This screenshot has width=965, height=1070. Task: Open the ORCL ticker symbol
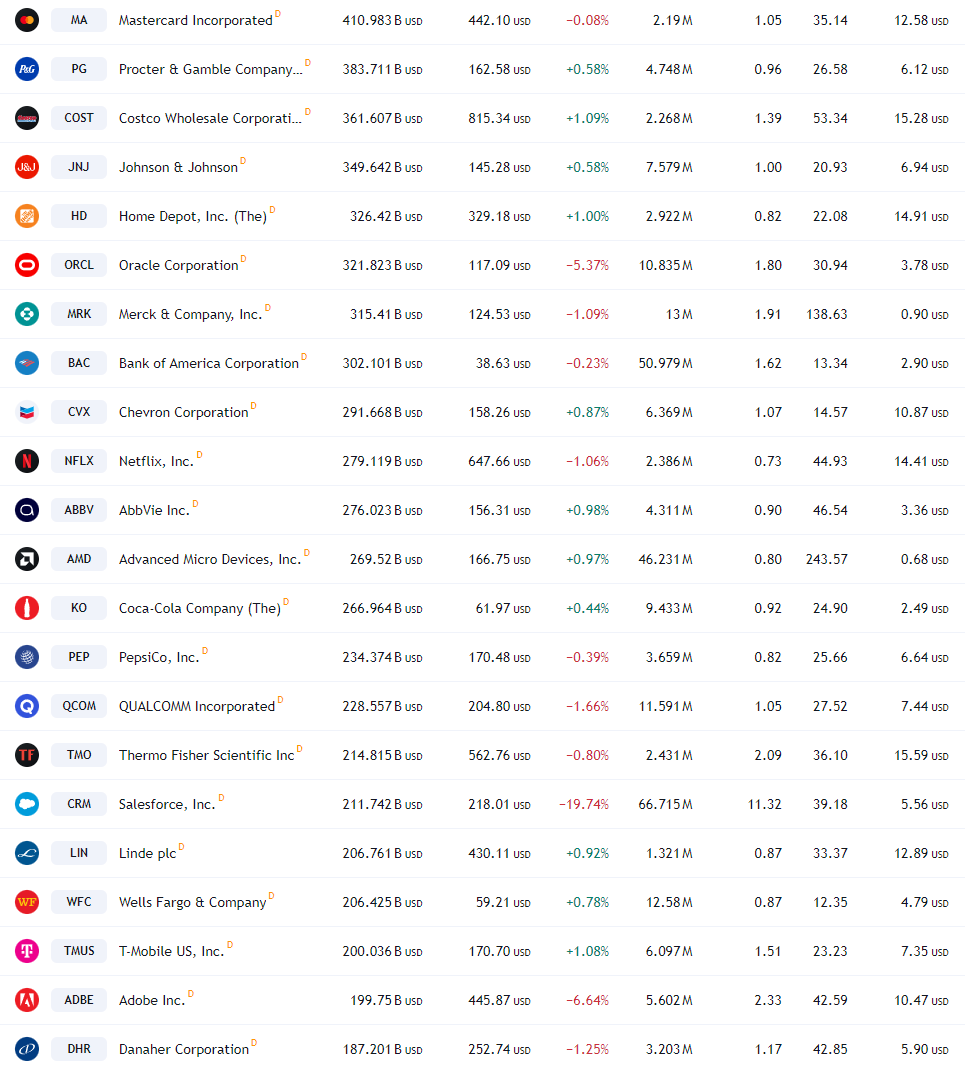coord(79,265)
